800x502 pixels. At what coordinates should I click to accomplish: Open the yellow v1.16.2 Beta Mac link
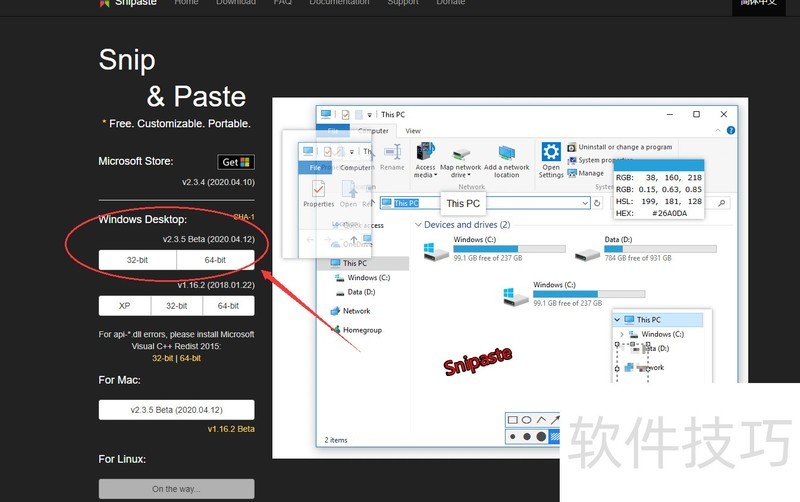coord(231,429)
